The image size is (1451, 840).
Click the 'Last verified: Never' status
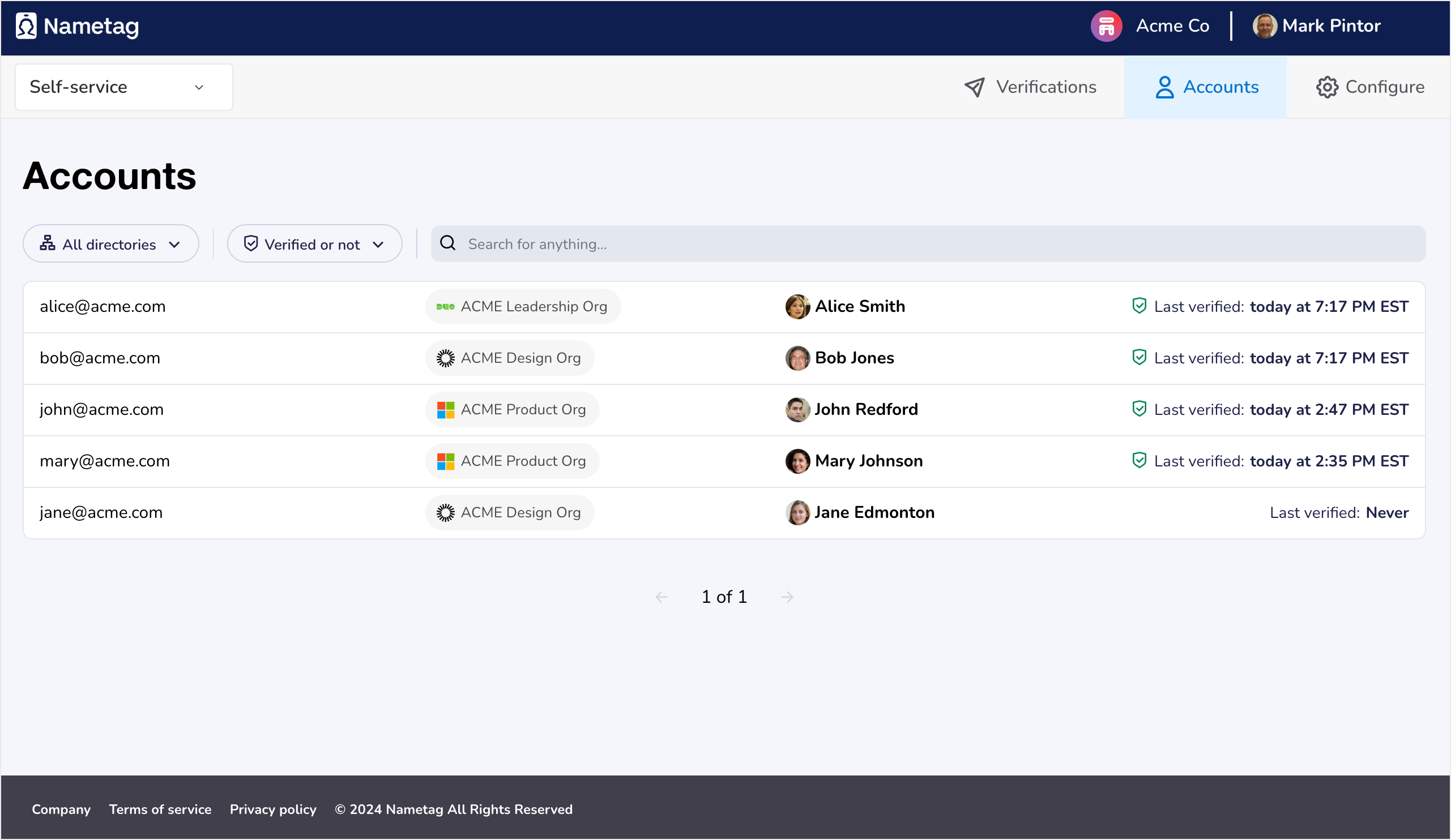pyautogui.click(x=1339, y=513)
